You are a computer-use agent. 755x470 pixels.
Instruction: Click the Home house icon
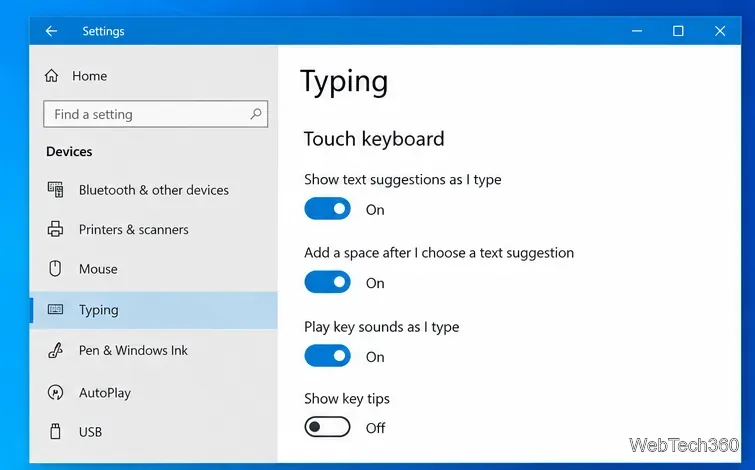click(x=52, y=76)
